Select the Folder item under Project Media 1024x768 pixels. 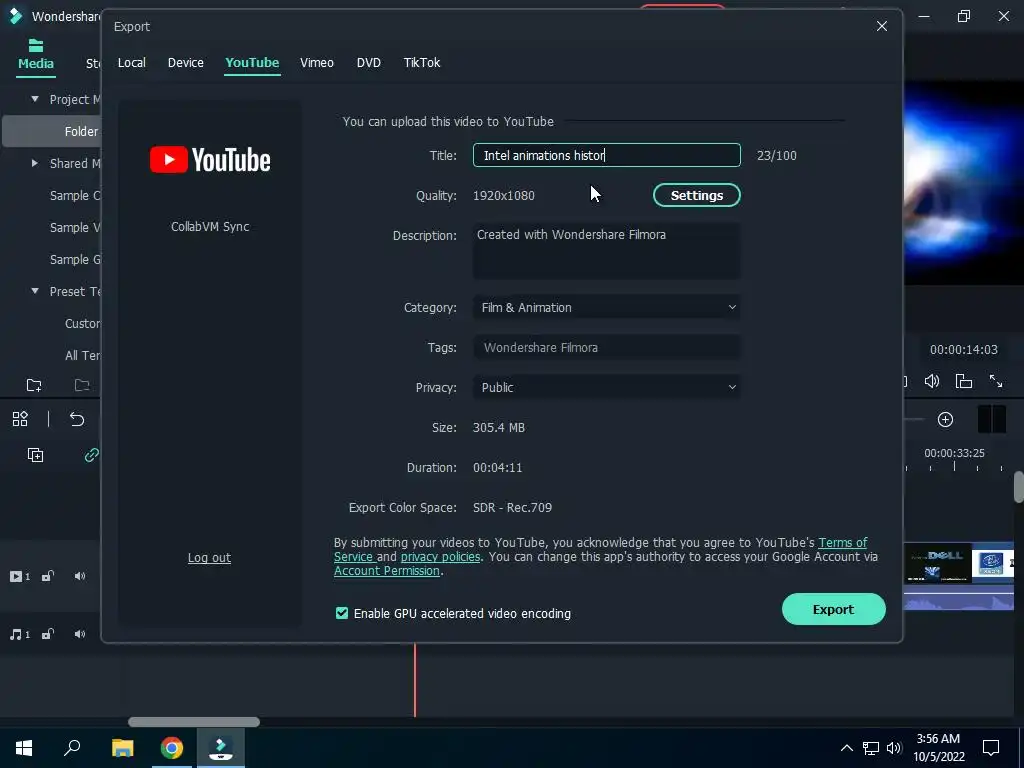coord(52,131)
